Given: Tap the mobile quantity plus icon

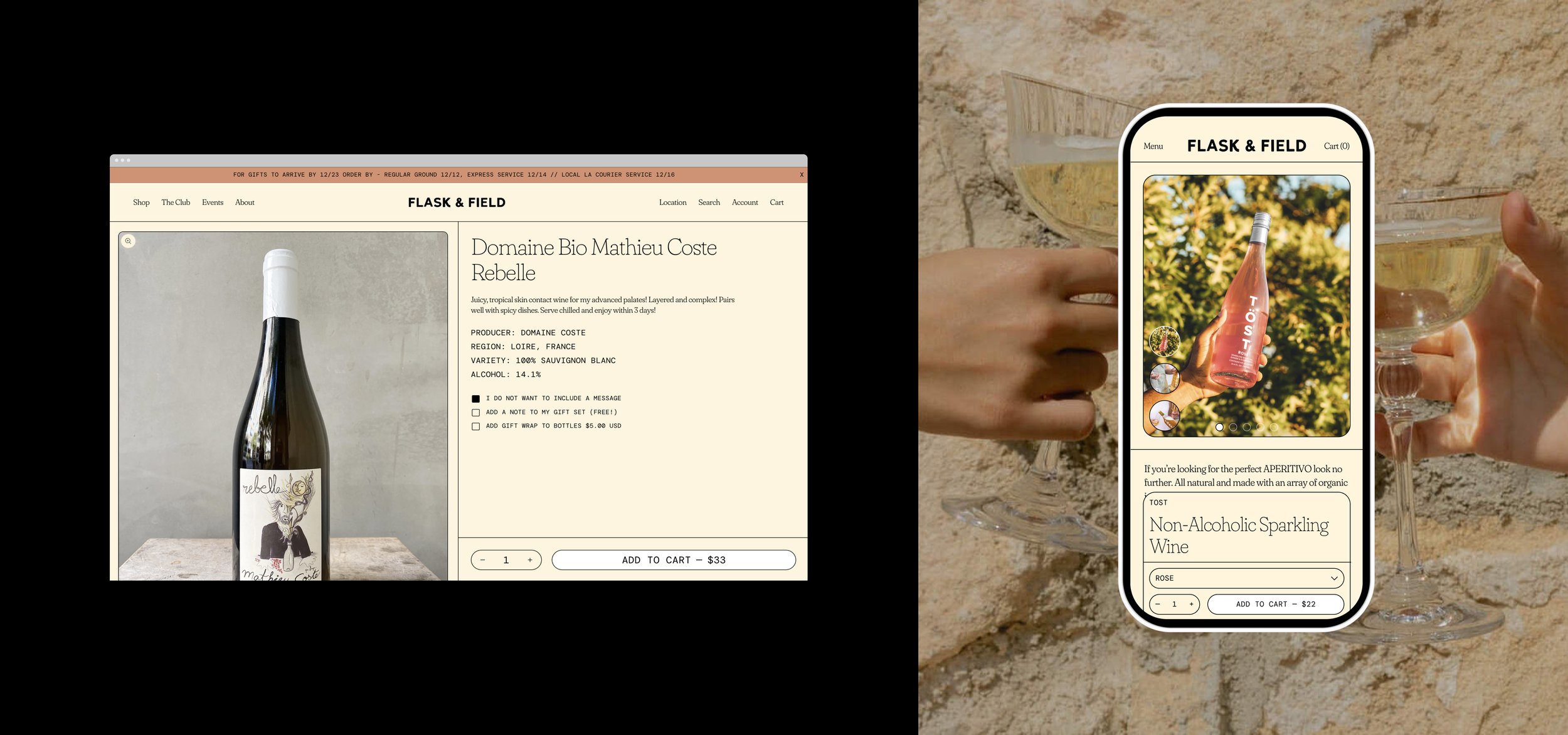Looking at the screenshot, I should pyautogui.click(x=1191, y=604).
